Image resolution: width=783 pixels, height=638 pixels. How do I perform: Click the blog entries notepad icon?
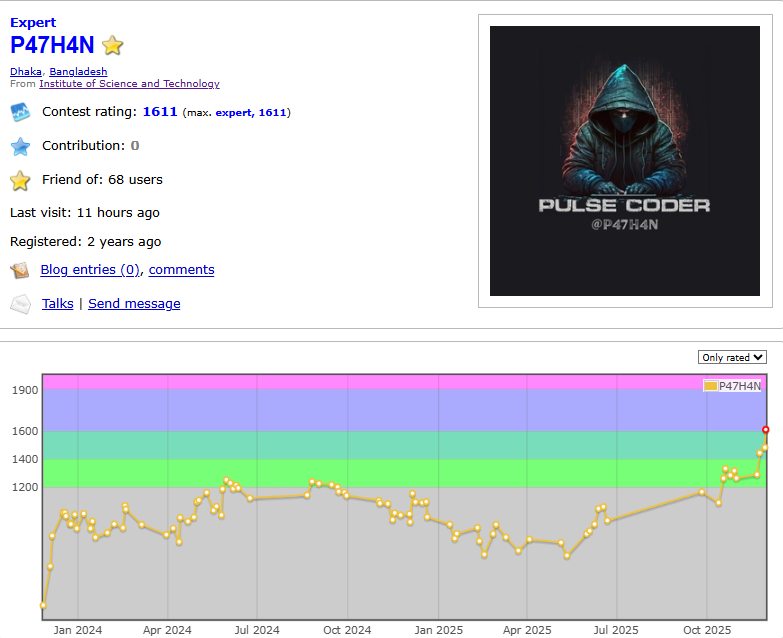tap(20, 271)
